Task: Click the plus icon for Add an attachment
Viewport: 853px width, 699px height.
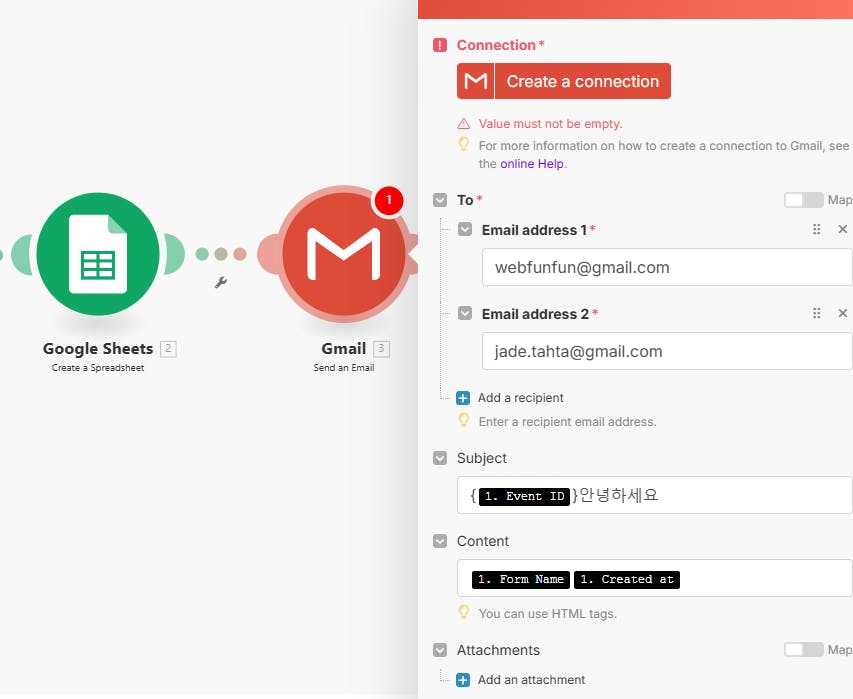Action: [463, 680]
